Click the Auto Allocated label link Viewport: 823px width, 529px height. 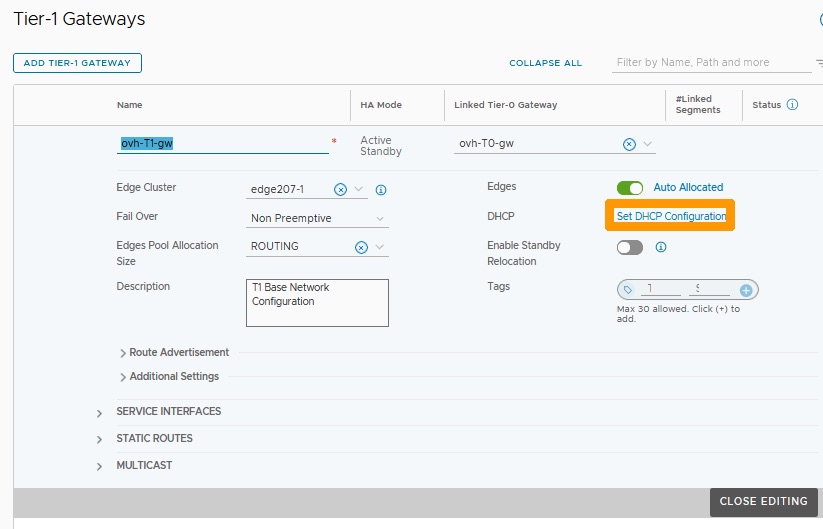pos(688,187)
